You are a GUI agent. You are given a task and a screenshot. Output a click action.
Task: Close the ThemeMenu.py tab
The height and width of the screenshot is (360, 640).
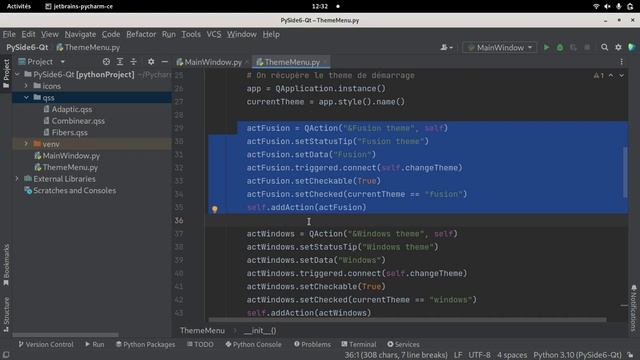pyautogui.click(x=325, y=62)
